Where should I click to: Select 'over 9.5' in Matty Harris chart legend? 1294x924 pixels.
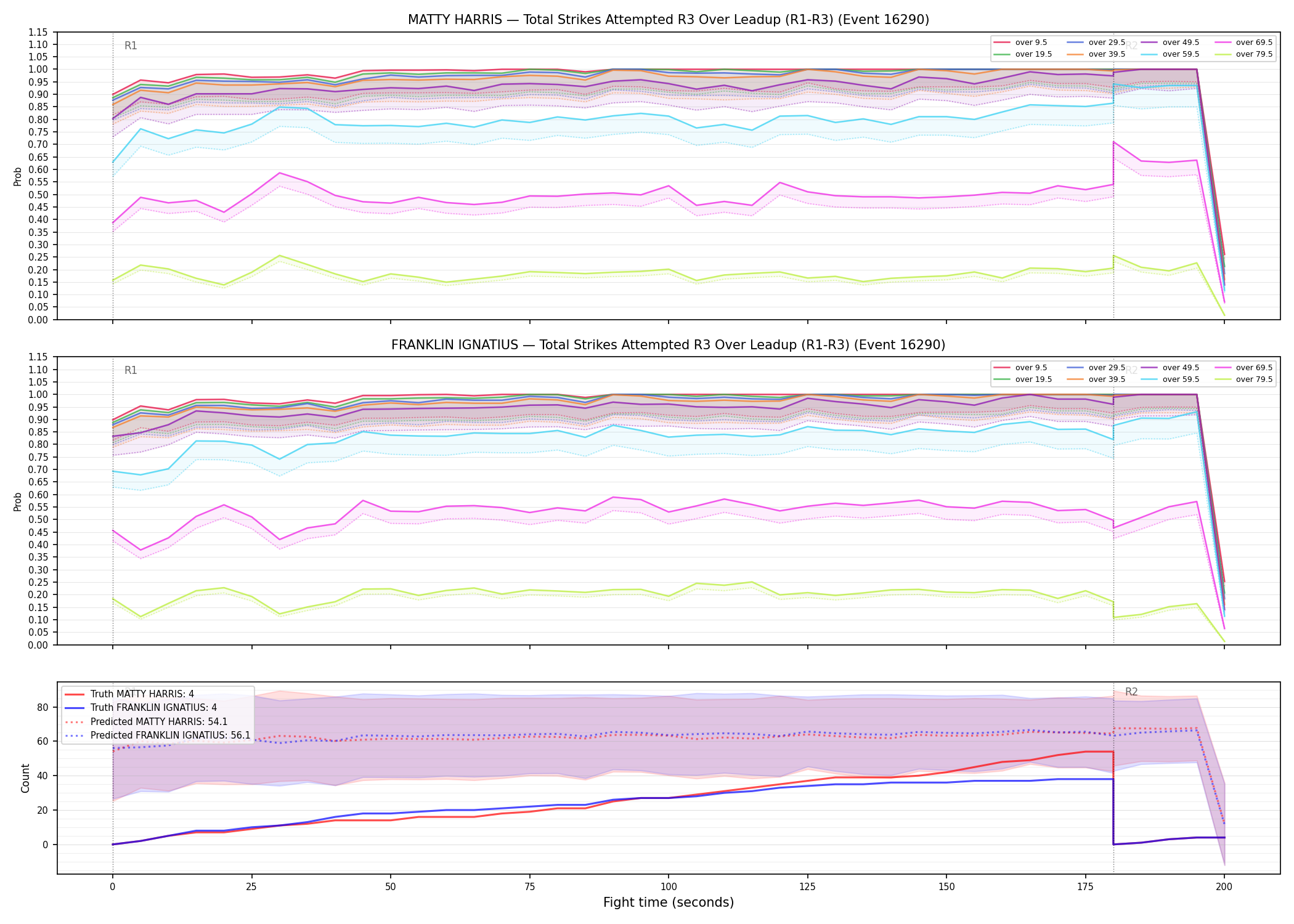(x=1020, y=43)
